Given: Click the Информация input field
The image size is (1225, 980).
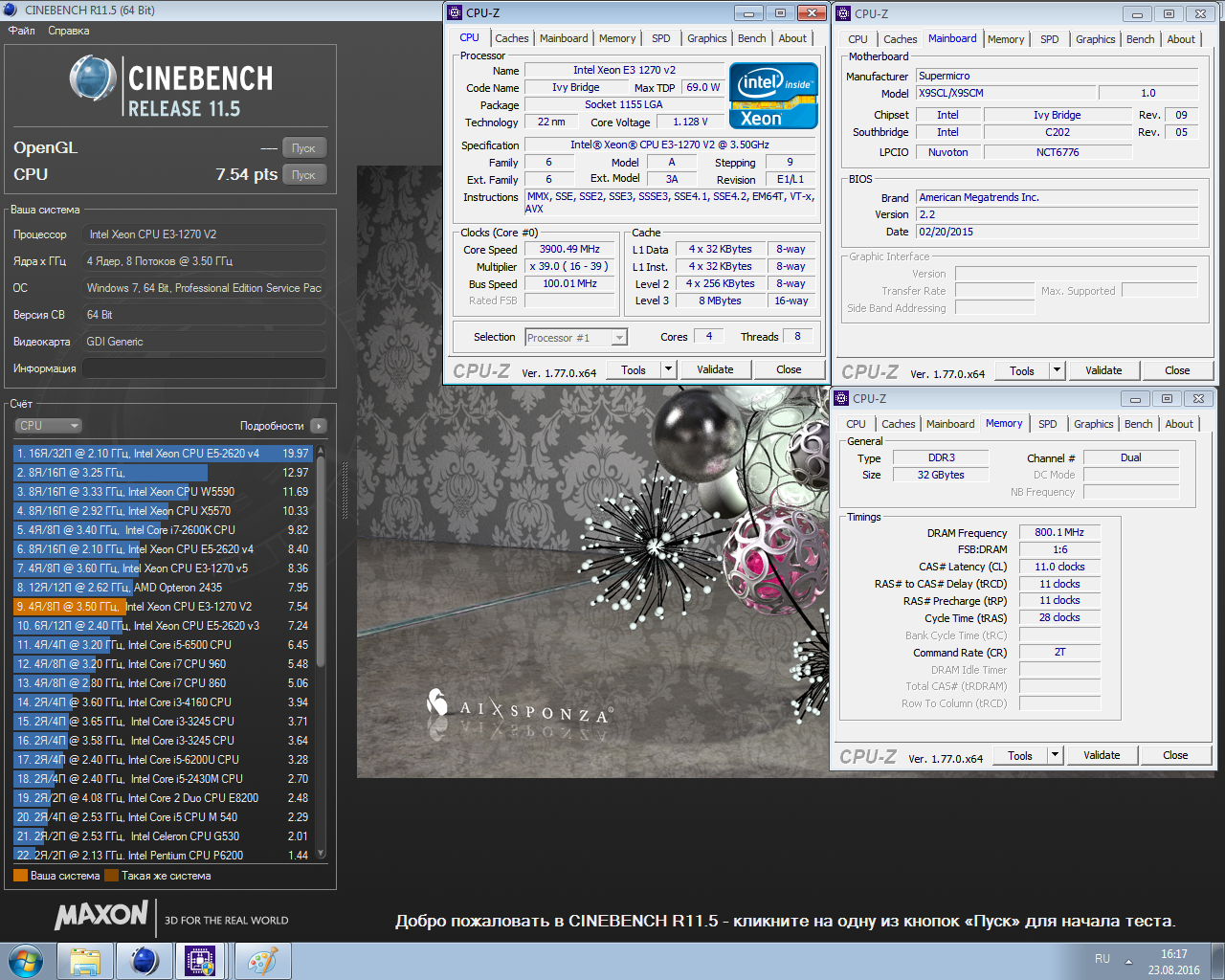Looking at the screenshot, I should click(x=203, y=368).
